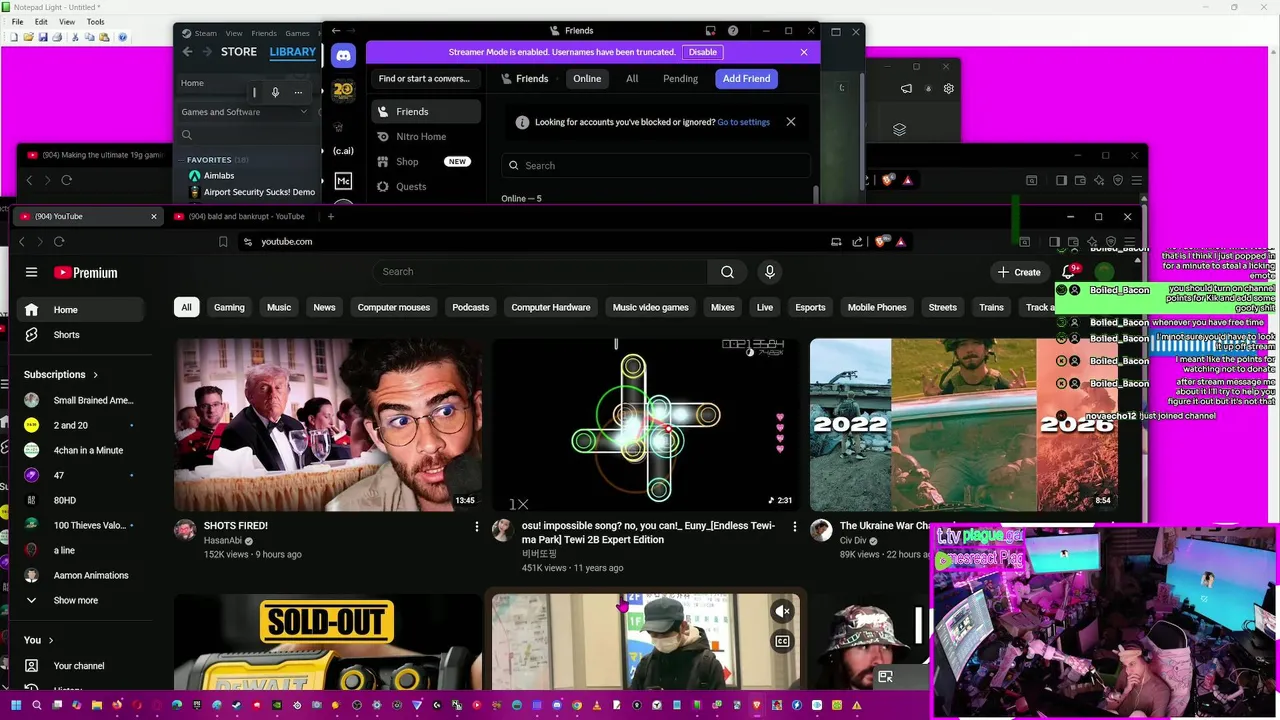Switch to the Steam LIBRARY tab
Viewport: 1280px width, 720px height.
tap(292, 52)
